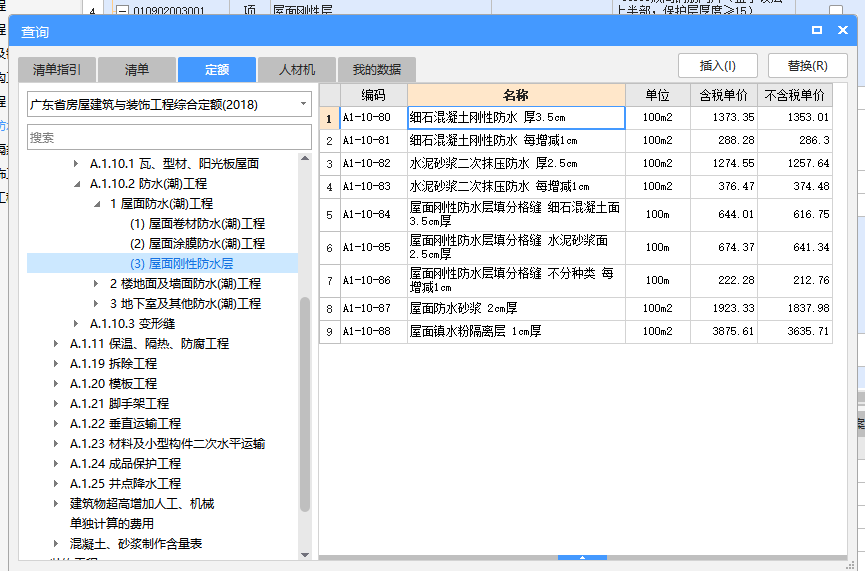Select row 屋面刚性防水层填分格缝 水泥砂浆面 2.5cm厚
This screenshot has width=865, height=571.
pyautogui.click(x=575, y=248)
